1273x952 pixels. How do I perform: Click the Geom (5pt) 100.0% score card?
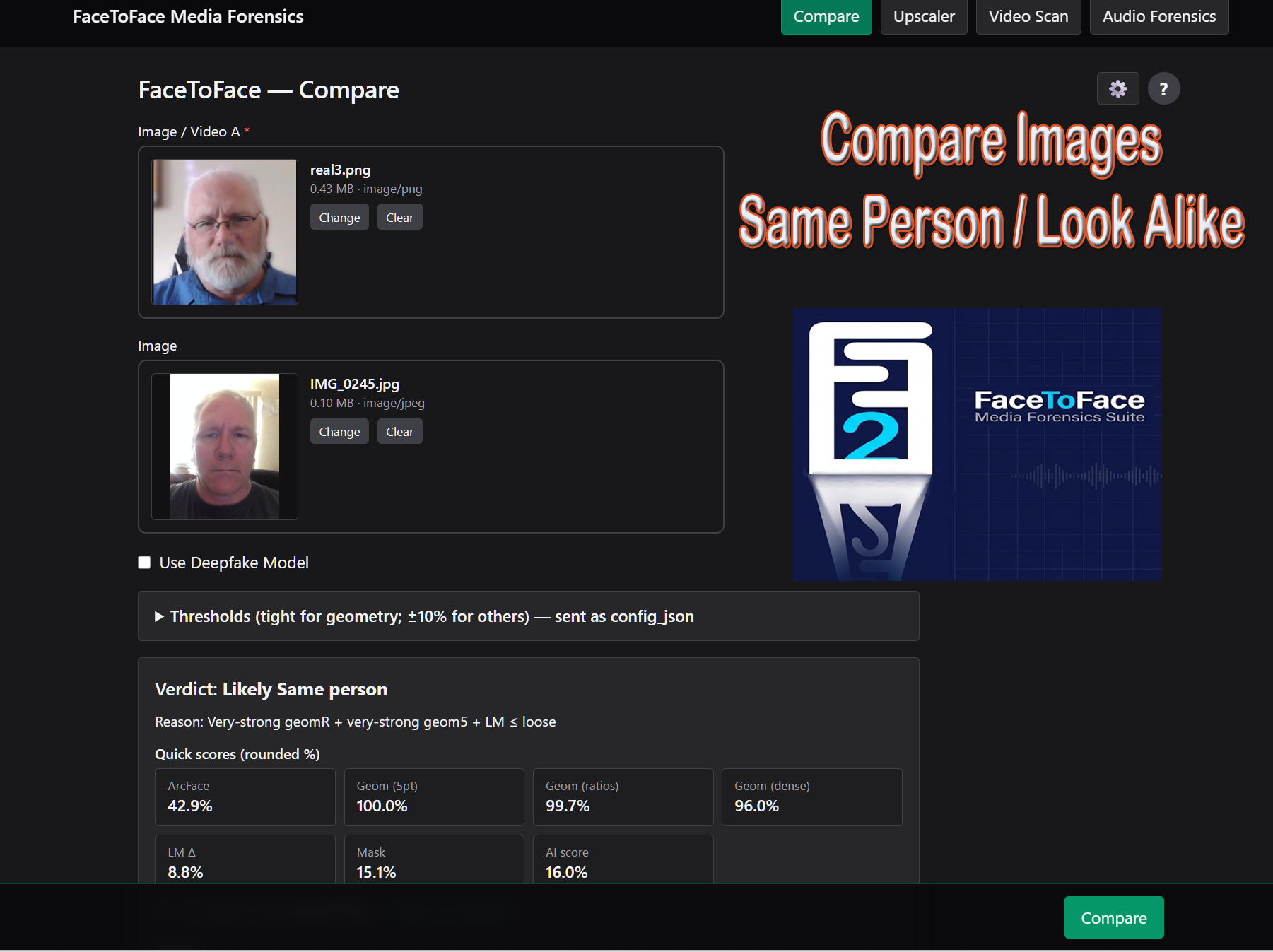(x=434, y=797)
